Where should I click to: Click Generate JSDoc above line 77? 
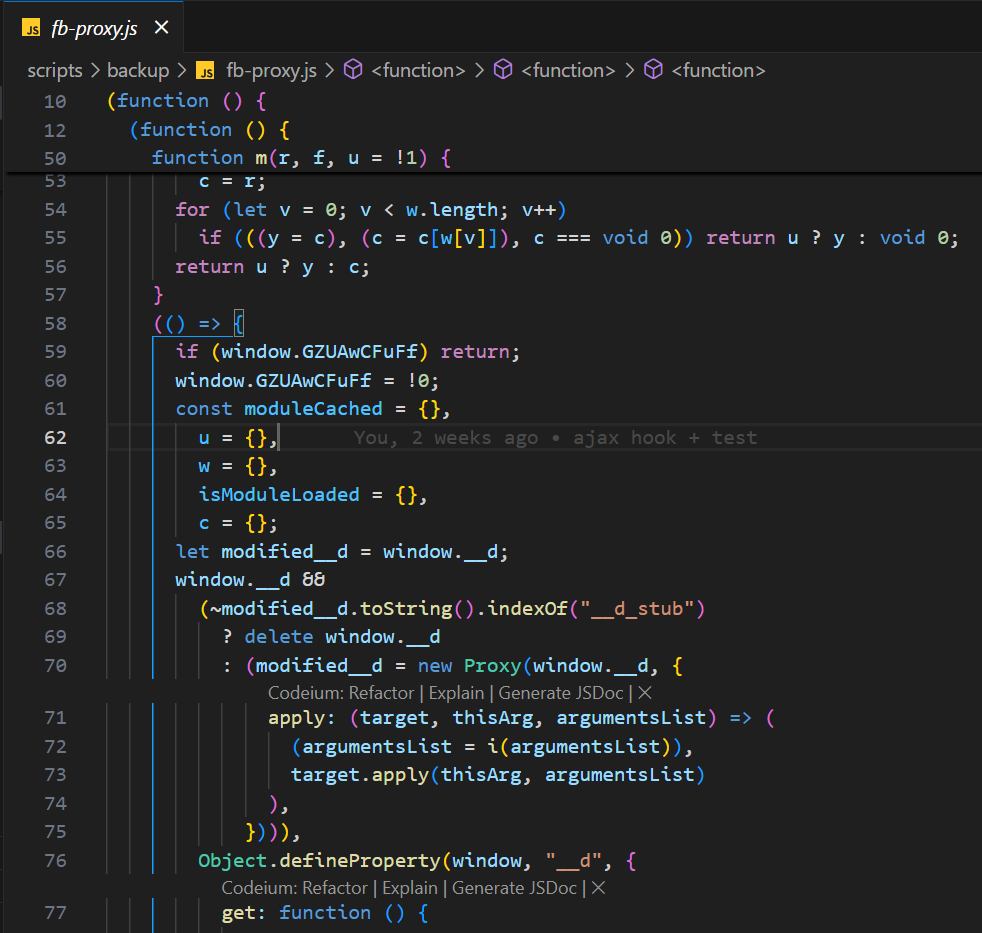(514, 888)
